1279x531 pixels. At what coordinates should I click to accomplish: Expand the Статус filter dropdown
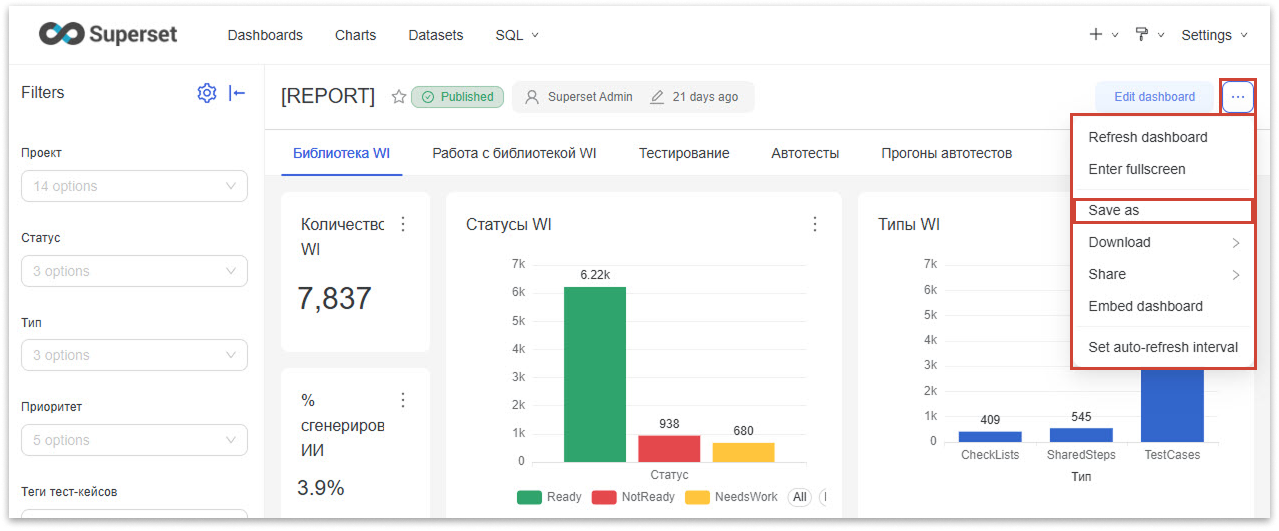click(134, 271)
